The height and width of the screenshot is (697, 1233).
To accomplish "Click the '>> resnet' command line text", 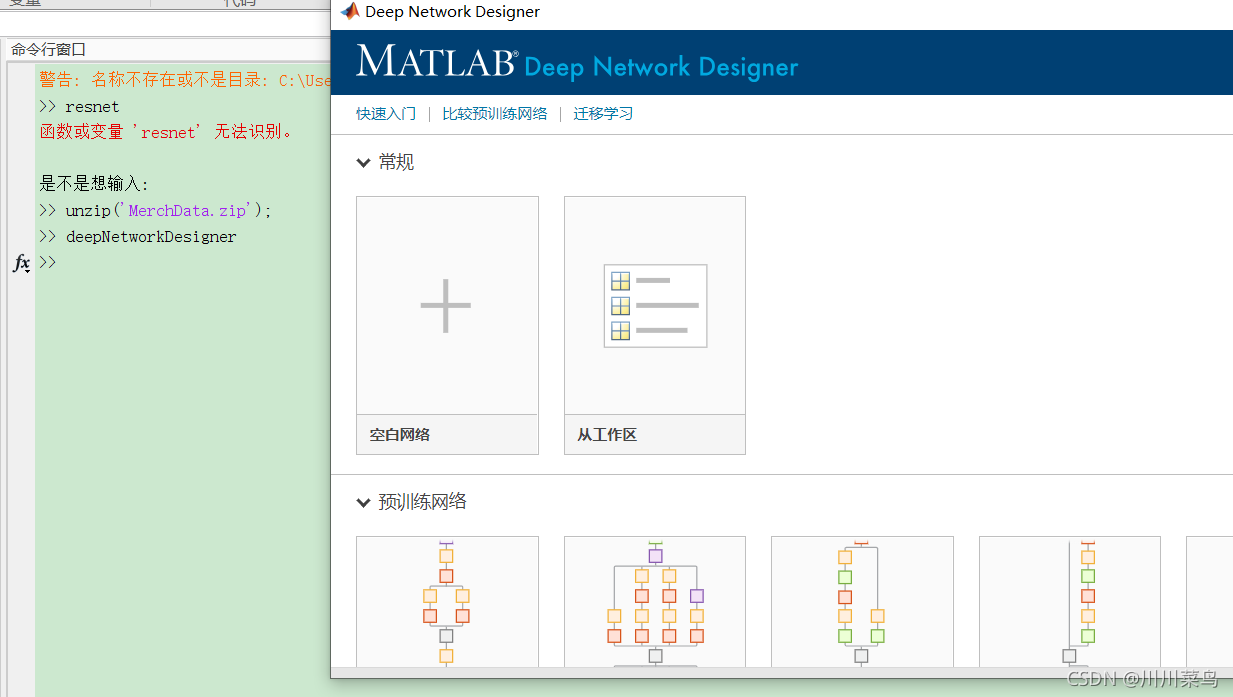I will tap(79, 106).
